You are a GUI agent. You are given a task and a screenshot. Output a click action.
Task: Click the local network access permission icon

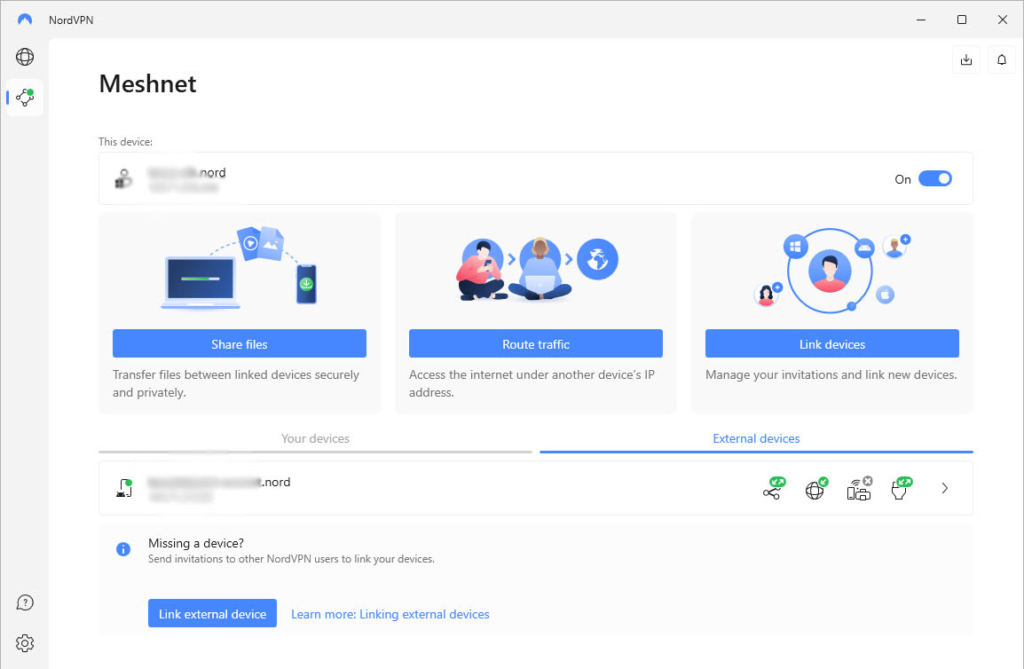(x=858, y=488)
